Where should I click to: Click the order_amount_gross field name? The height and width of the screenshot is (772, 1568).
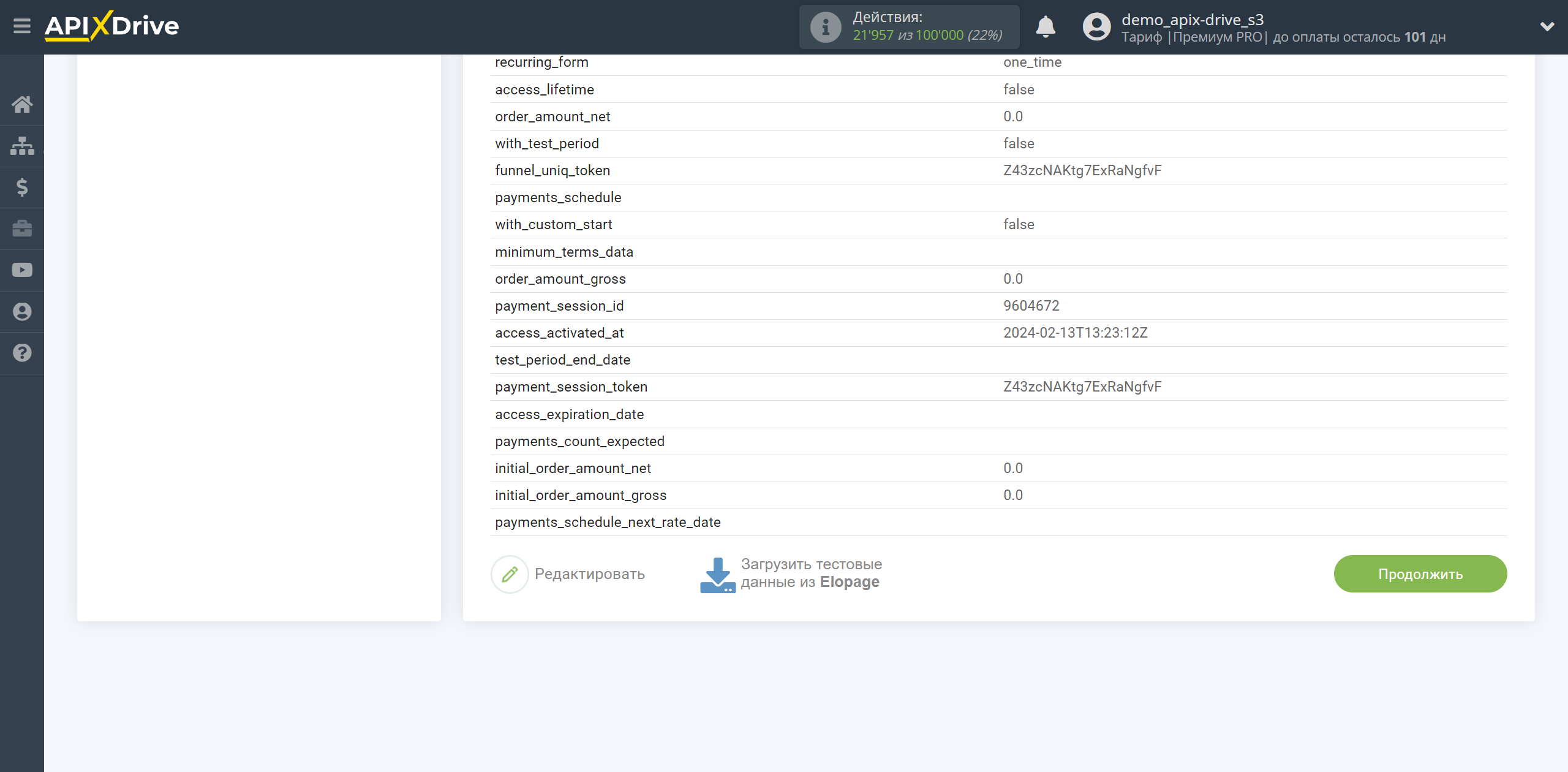point(560,279)
